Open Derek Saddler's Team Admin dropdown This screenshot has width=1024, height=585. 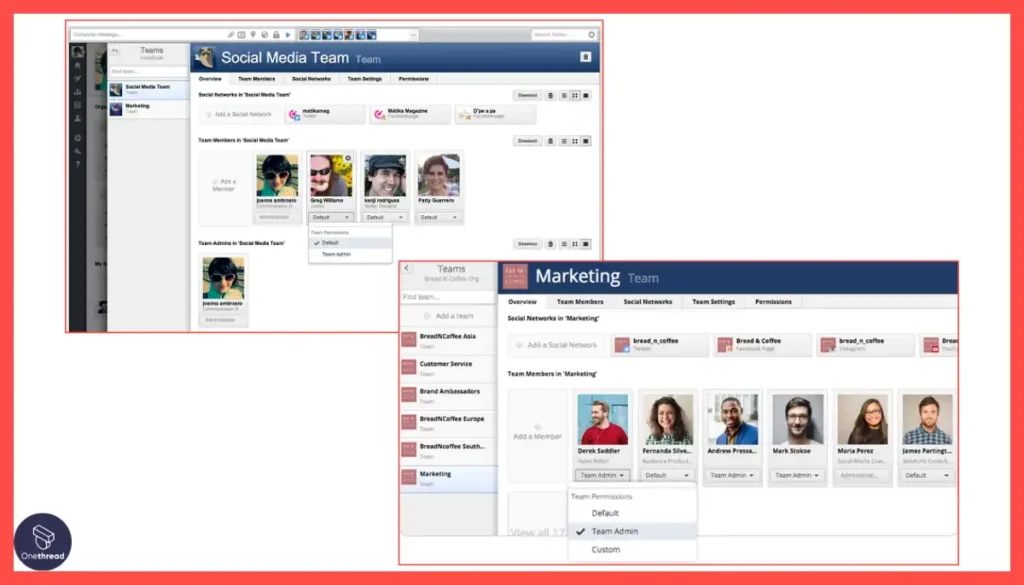pos(601,475)
